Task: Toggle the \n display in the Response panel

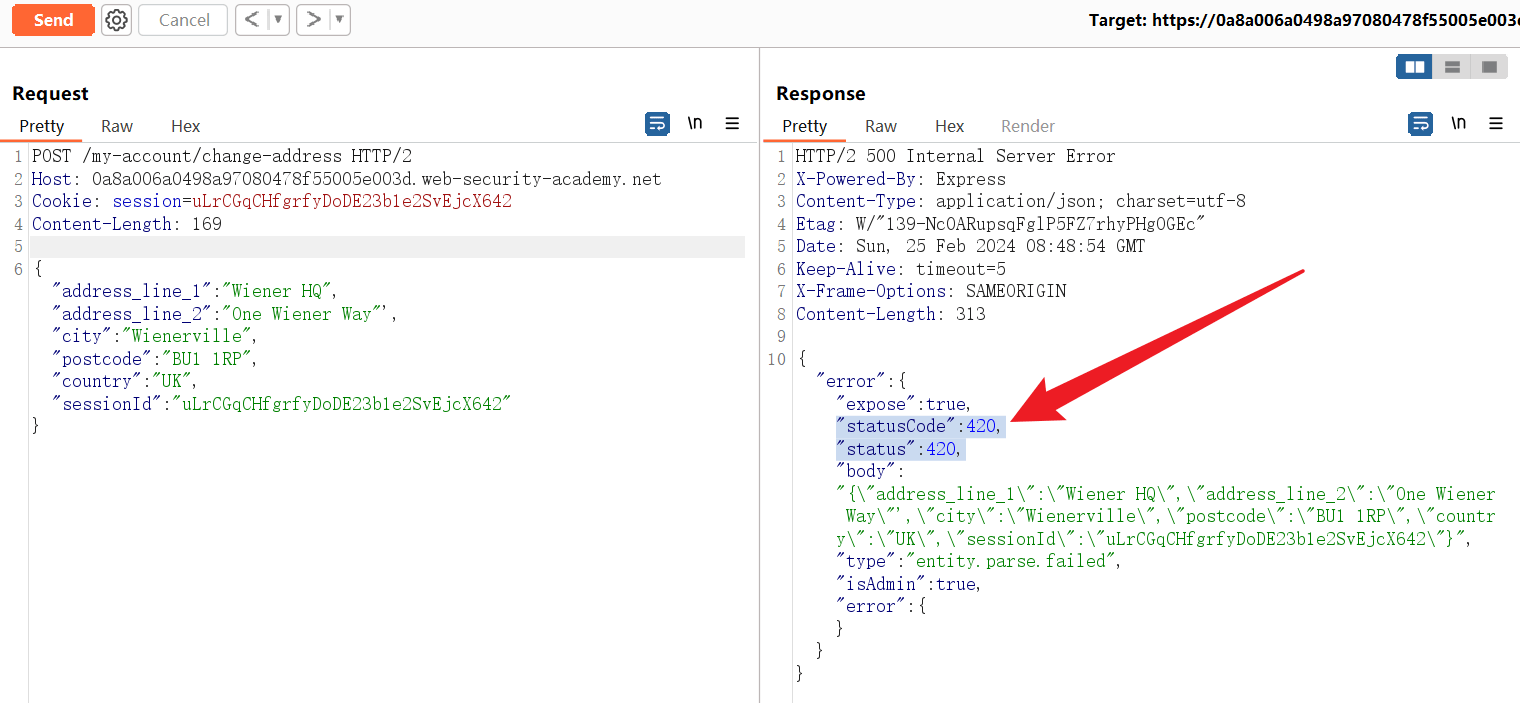Action: pos(1458,124)
